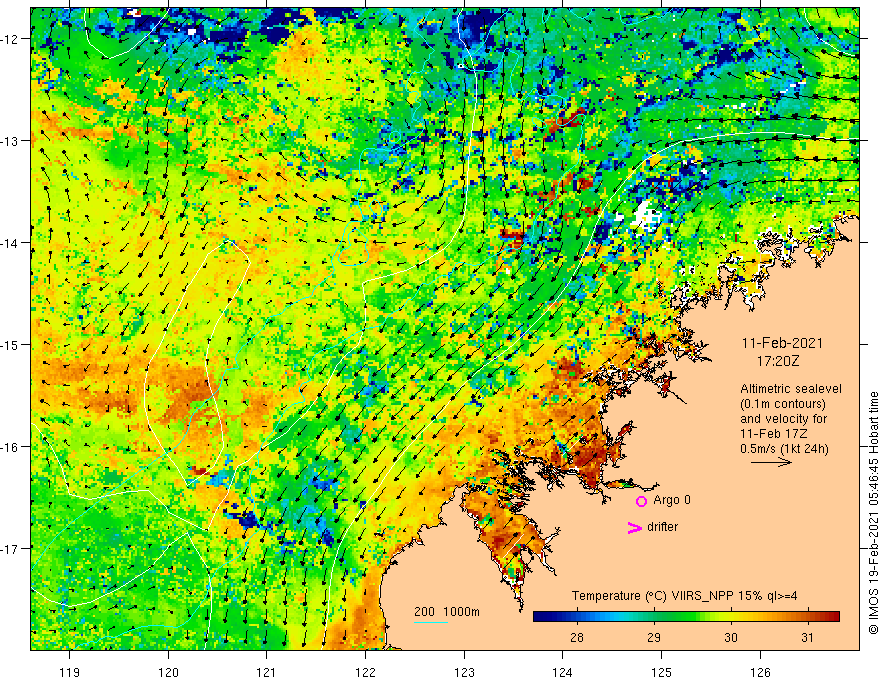Click the 122 longitude axis label
The width and height of the screenshot is (880, 680).
[x=365, y=672]
